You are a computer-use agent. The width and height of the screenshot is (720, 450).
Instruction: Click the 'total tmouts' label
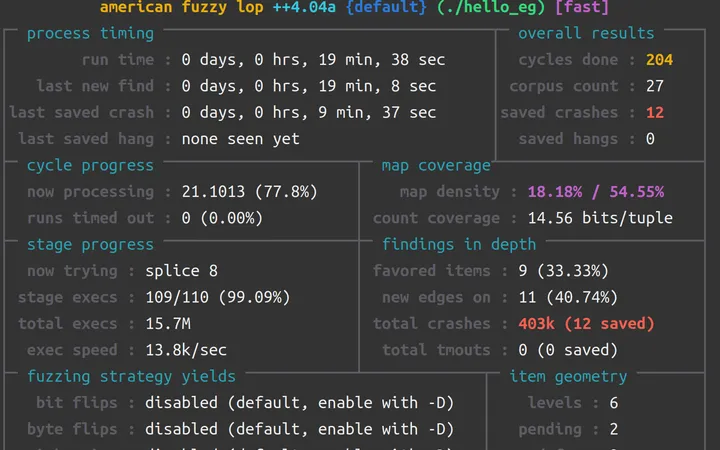(x=436, y=350)
